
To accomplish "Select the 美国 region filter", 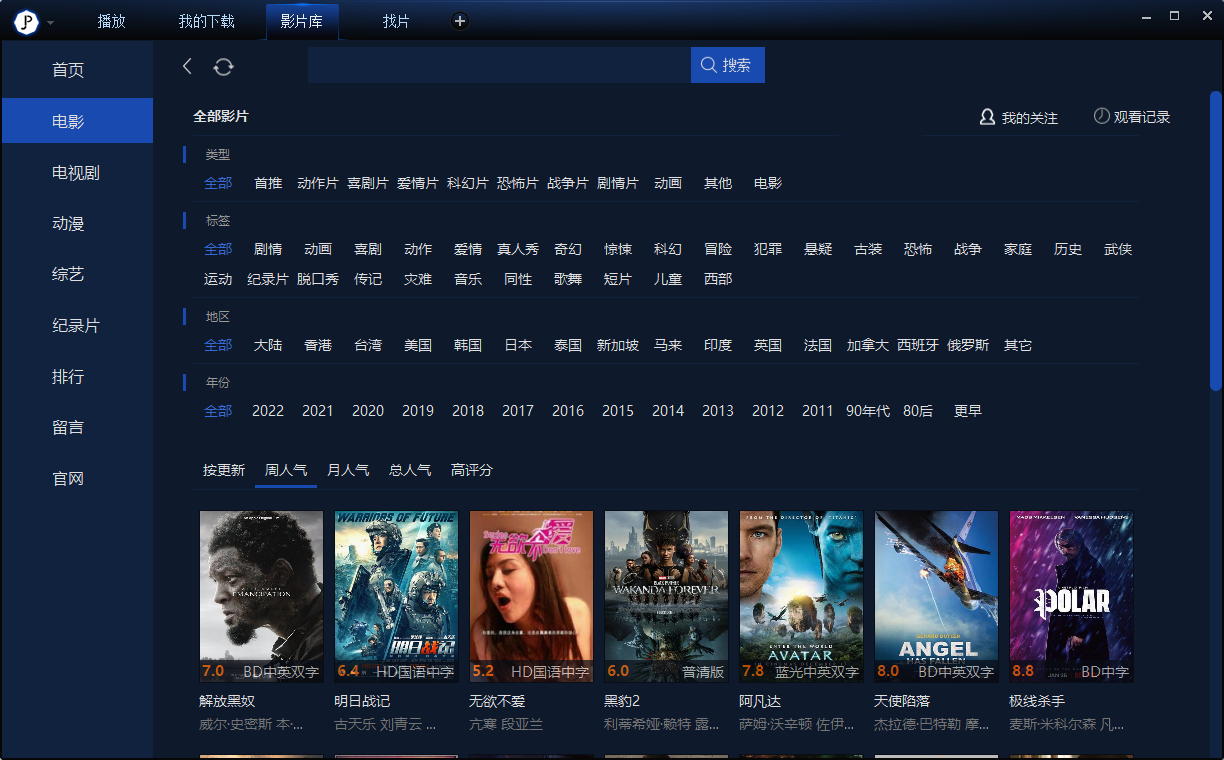I will (x=418, y=345).
